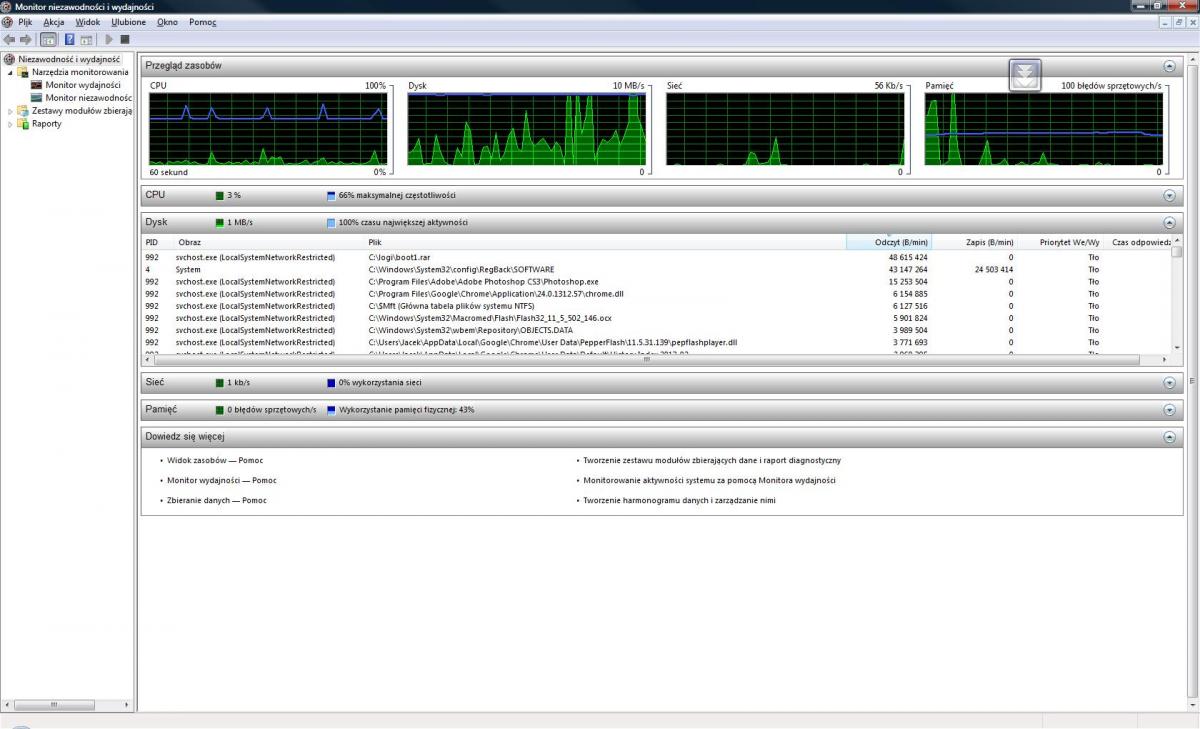Open the Monitor wydajności — Pomoc link
This screenshot has width=1200, height=729.
click(222, 480)
